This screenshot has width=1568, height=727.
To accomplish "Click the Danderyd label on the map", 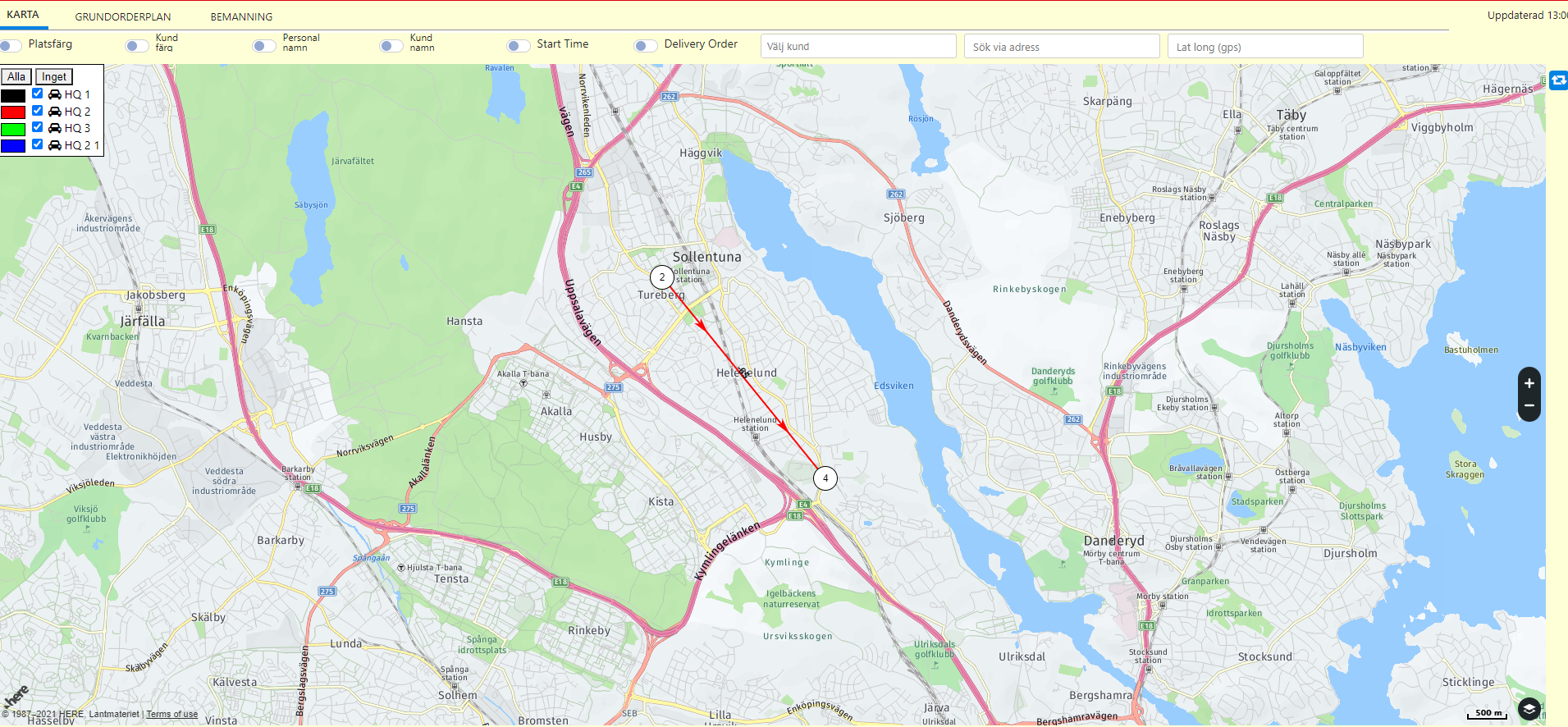I will coord(1113,541).
